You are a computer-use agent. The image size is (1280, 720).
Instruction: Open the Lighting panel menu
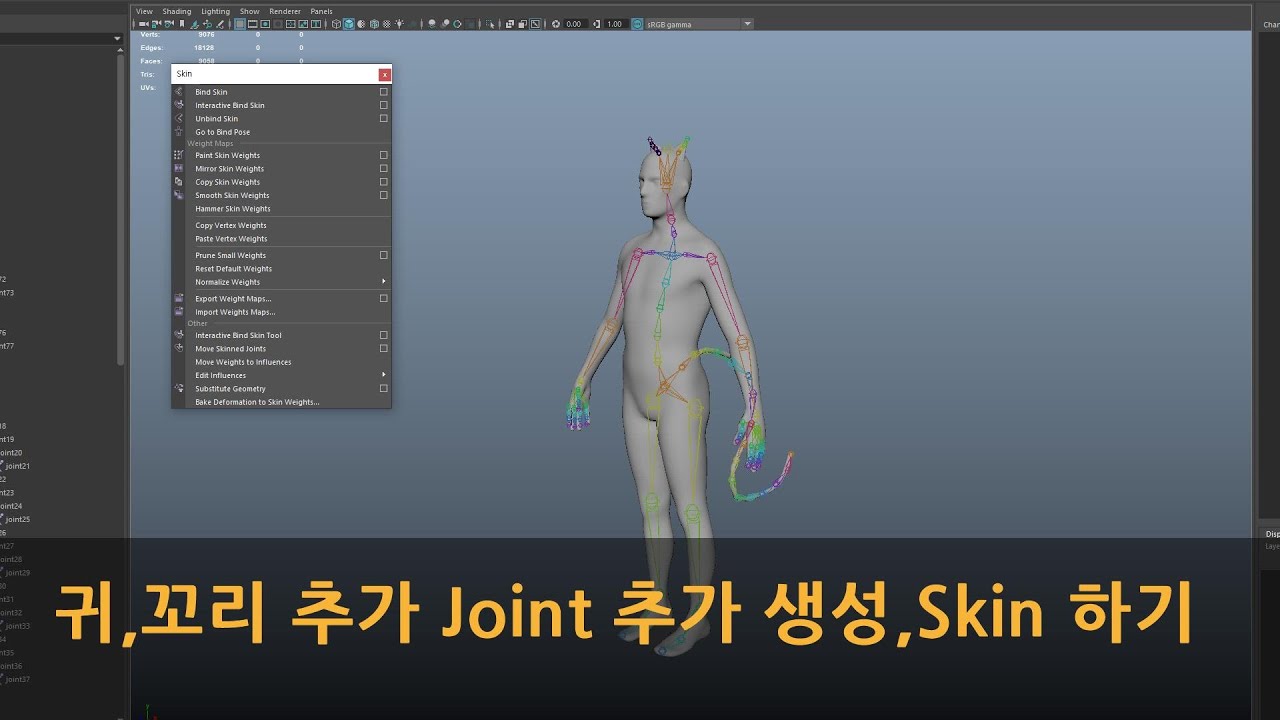coord(215,11)
